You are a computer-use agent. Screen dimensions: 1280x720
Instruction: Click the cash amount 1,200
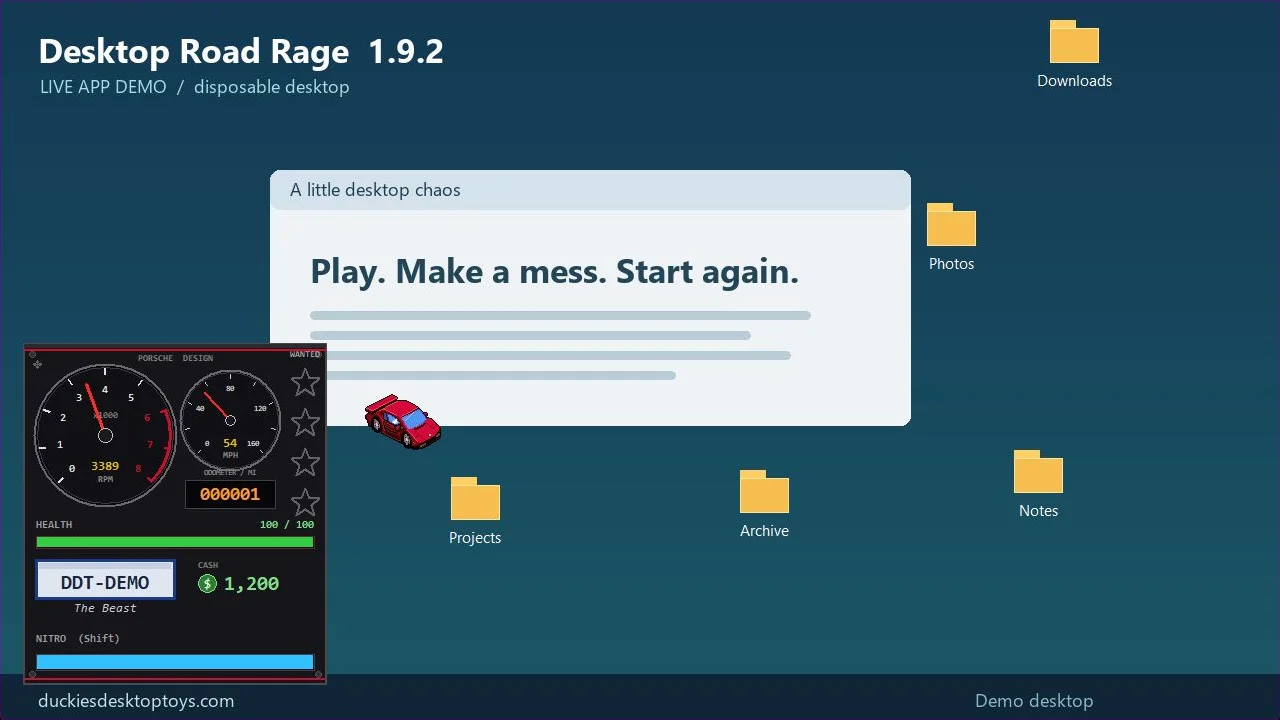(252, 584)
